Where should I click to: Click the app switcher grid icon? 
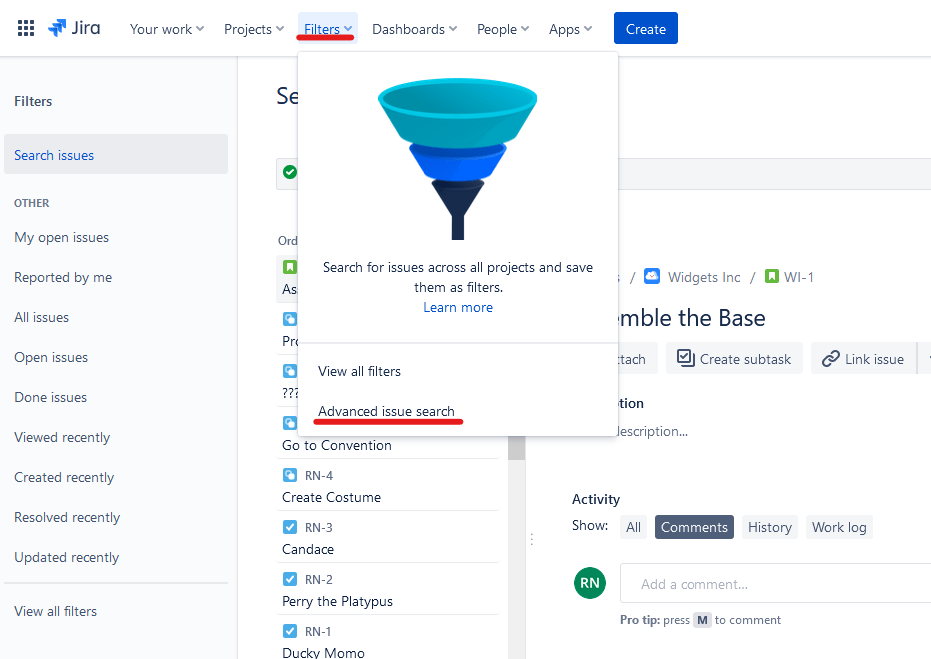[26, 29]
